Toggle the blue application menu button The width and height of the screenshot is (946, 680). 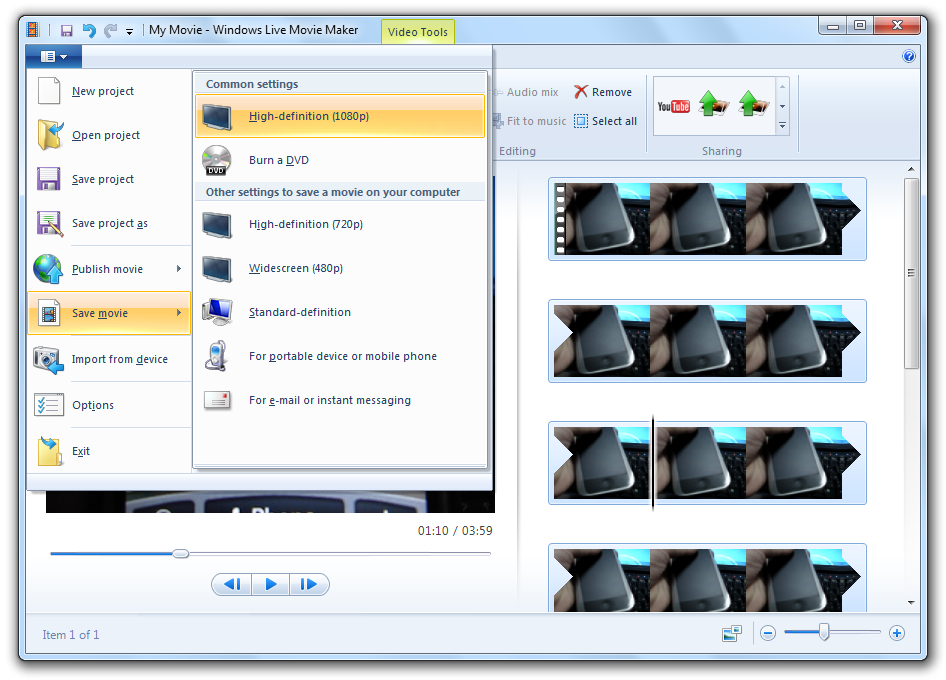[54, 57]
